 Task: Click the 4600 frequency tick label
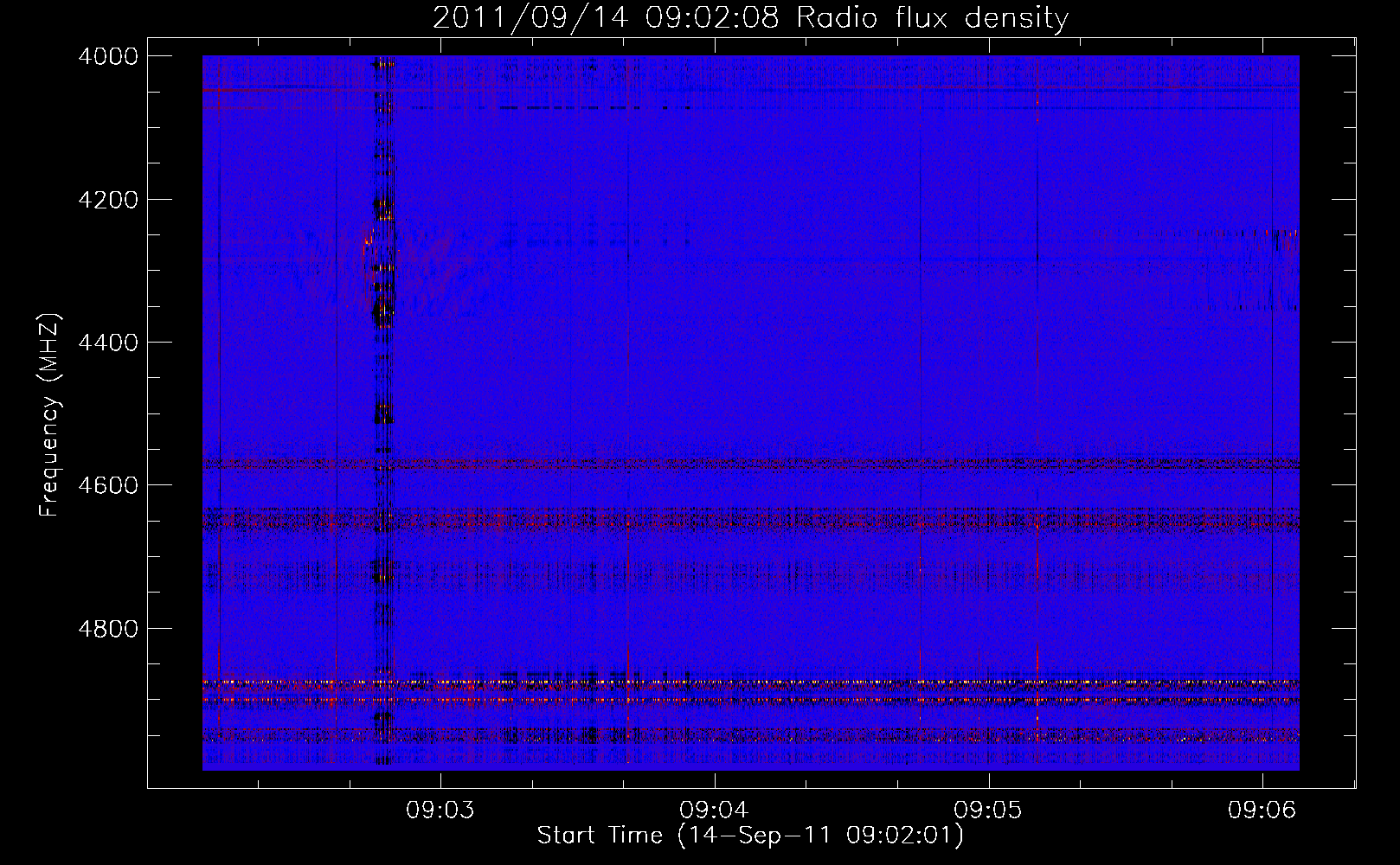click(x=108, y=485)
